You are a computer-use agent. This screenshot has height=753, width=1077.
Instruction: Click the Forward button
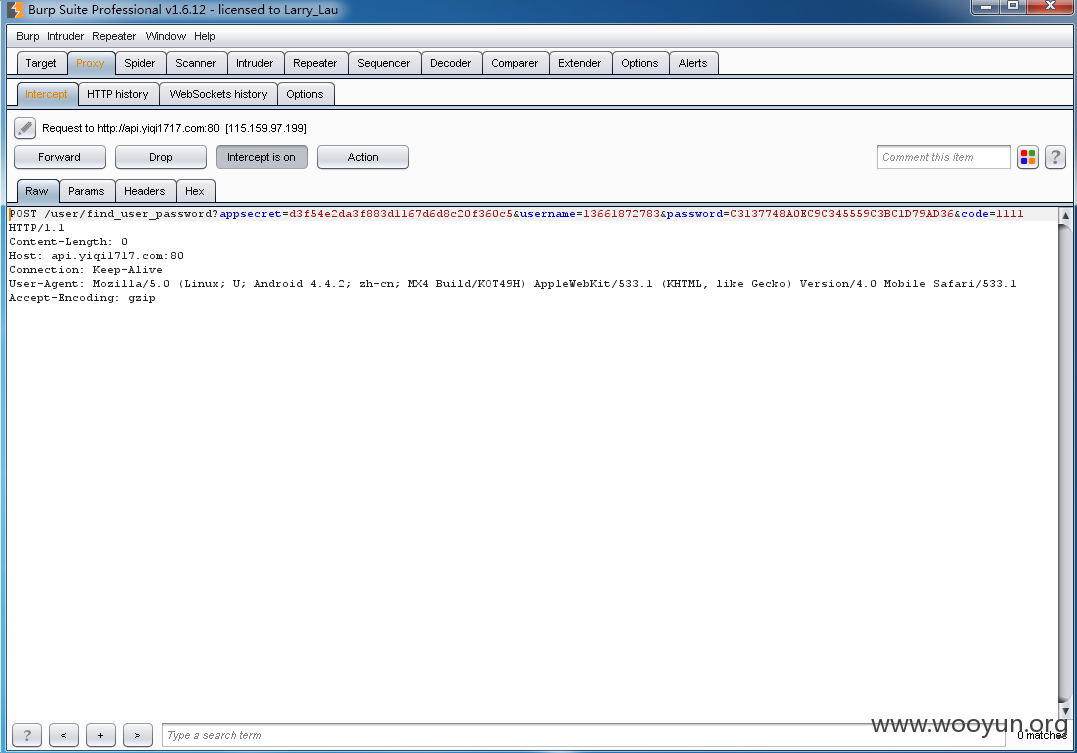60,157
